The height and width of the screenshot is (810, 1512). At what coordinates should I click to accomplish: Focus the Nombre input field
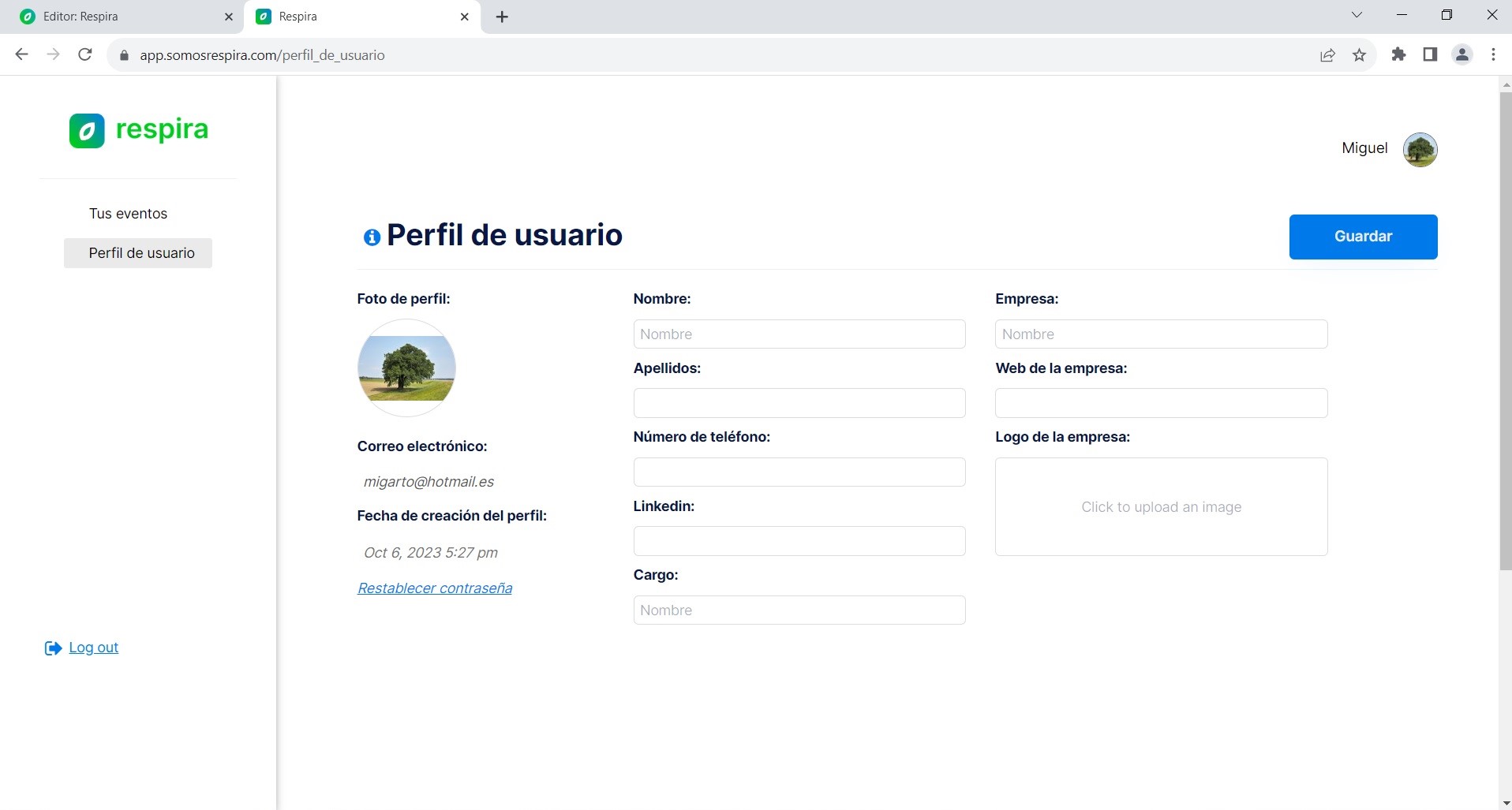[799, 334]
